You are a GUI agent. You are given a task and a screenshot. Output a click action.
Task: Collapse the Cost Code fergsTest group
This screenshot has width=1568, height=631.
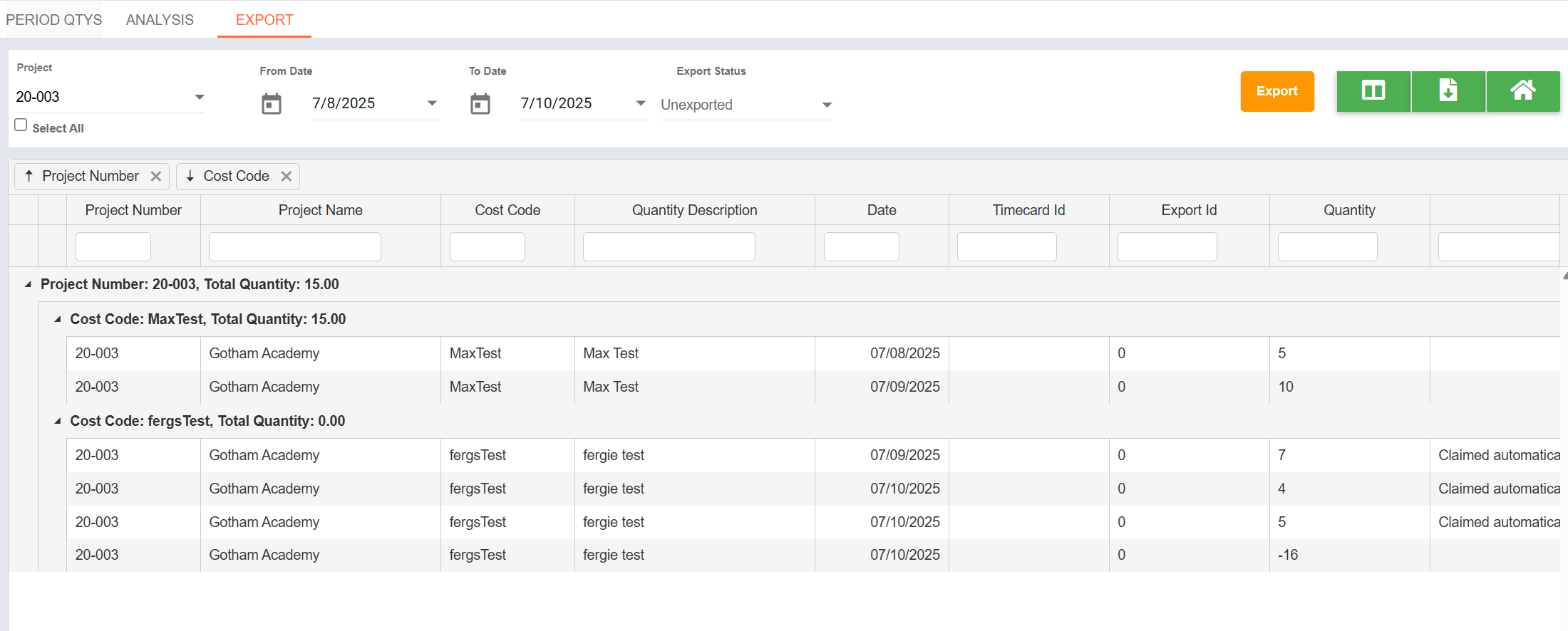[x=58, y=421]
